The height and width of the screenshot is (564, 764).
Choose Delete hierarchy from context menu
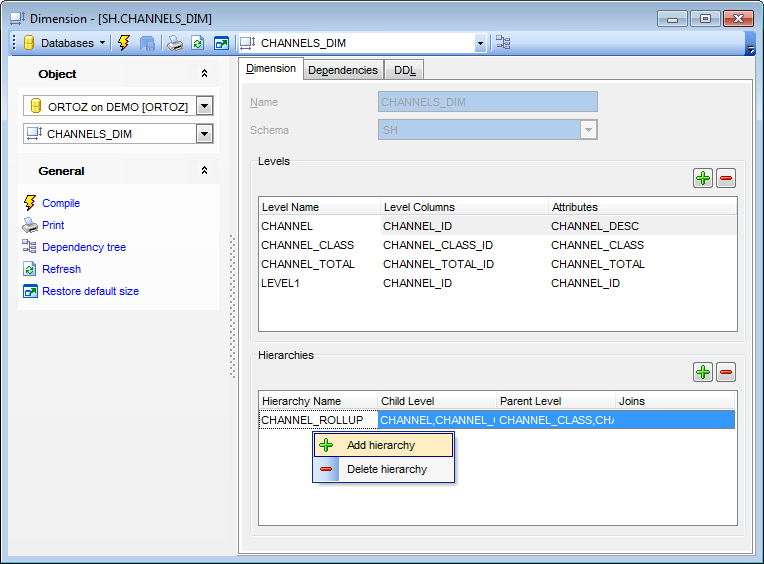(386, 469)
